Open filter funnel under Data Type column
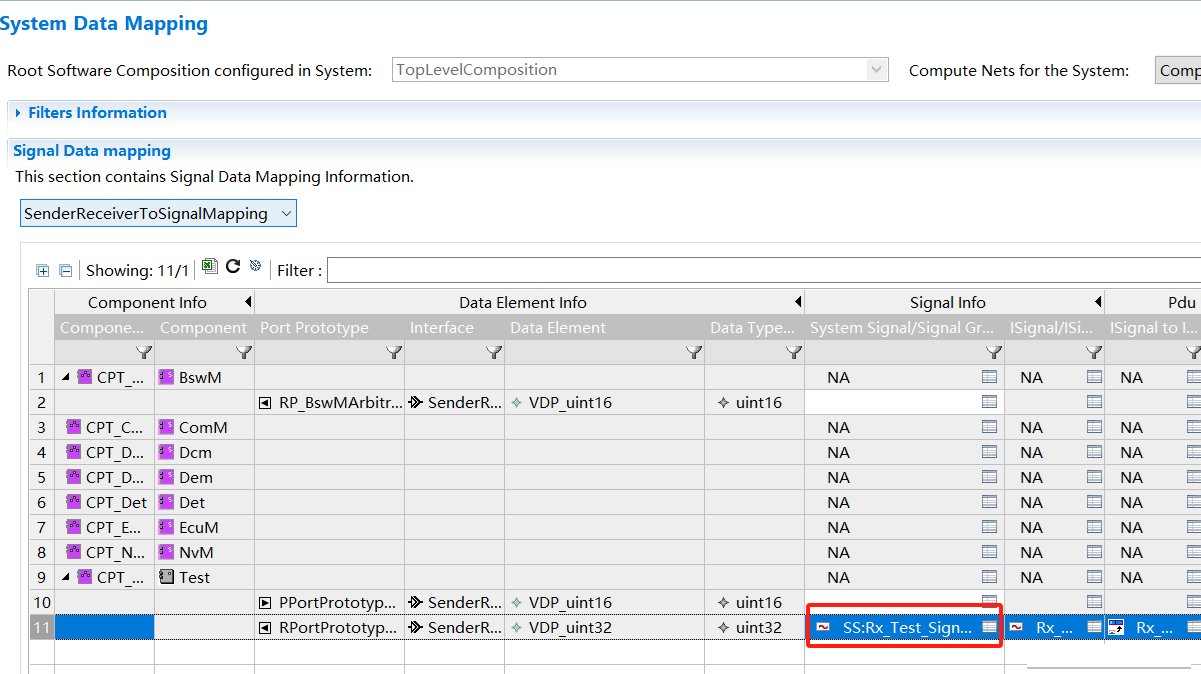The width and height of the screenshot is (1201, 674). coord(794,352)
